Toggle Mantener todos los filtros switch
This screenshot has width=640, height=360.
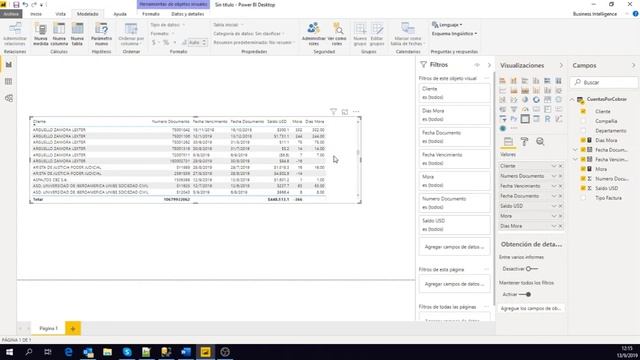click(x=525, y=294)
